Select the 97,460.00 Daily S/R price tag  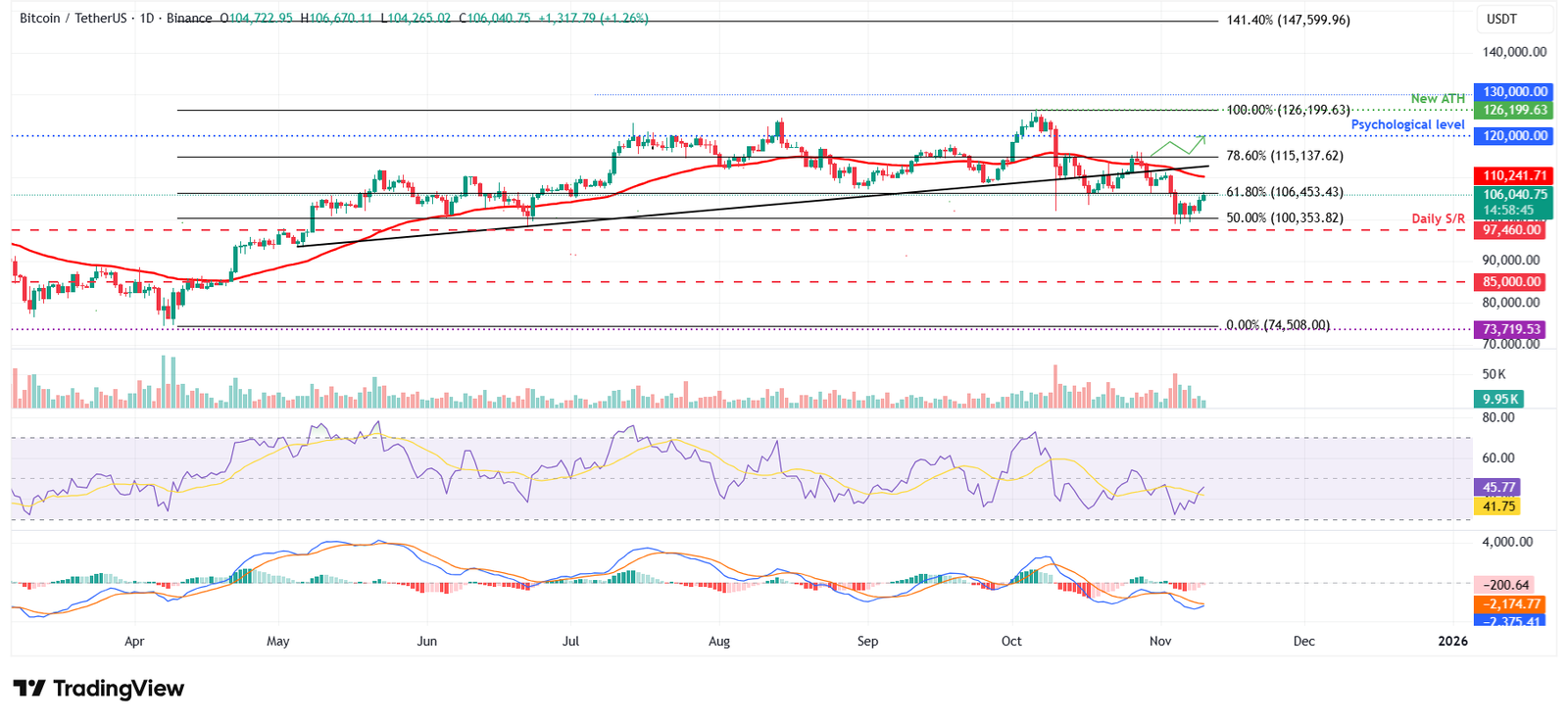pos(1512,230)
